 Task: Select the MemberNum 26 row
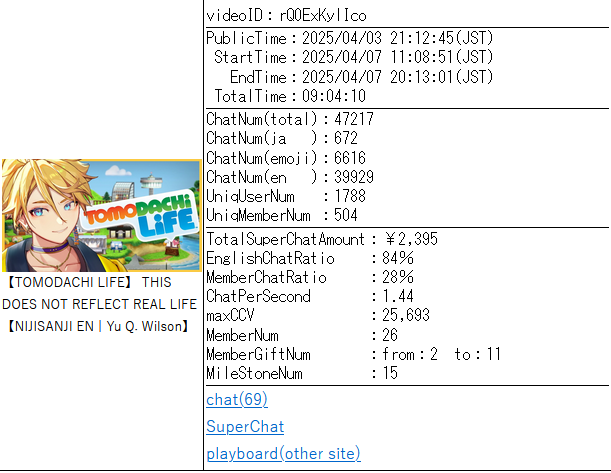(302, 335)
